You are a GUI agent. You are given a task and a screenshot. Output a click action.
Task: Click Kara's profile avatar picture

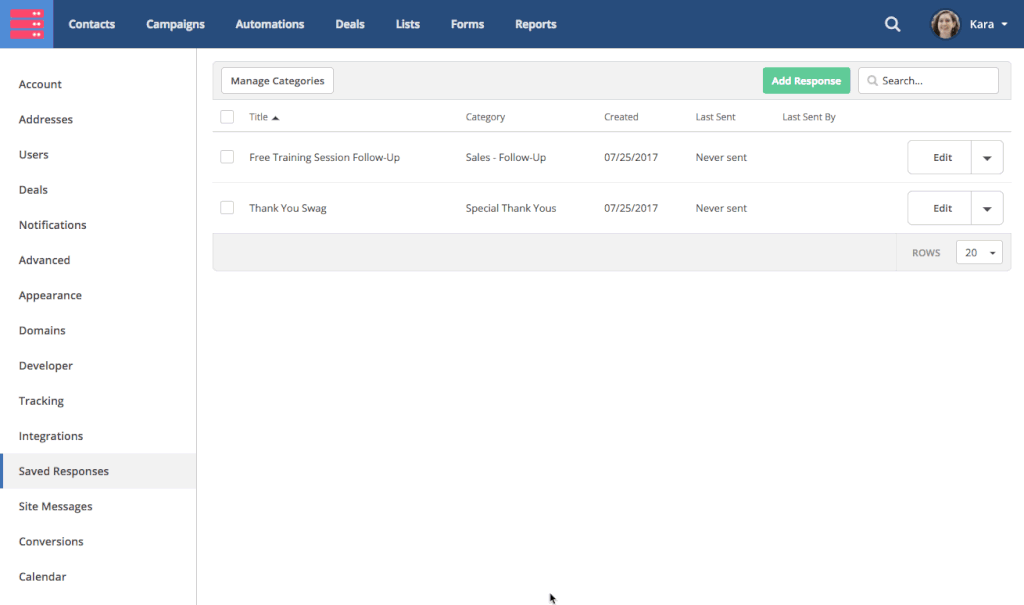coord(945,24)
